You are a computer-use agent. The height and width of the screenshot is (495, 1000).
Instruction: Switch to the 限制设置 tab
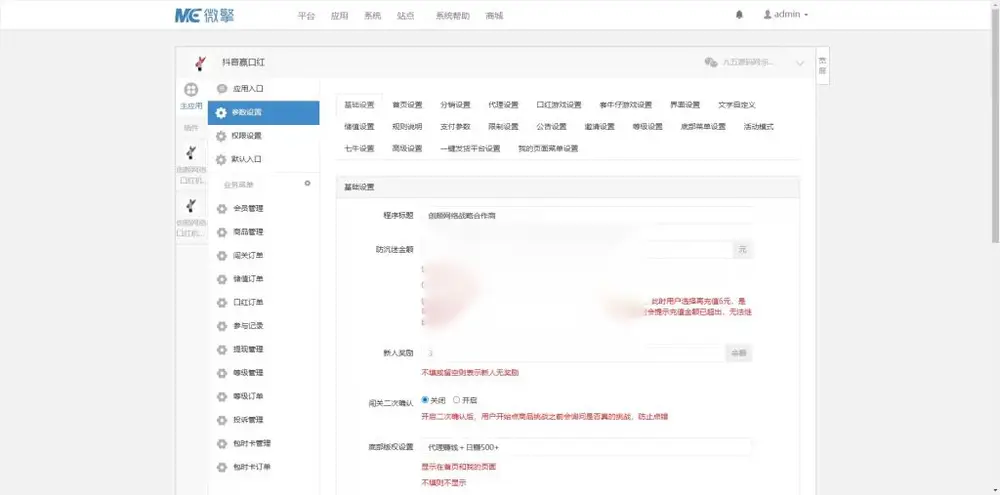[x=503, y=127]
